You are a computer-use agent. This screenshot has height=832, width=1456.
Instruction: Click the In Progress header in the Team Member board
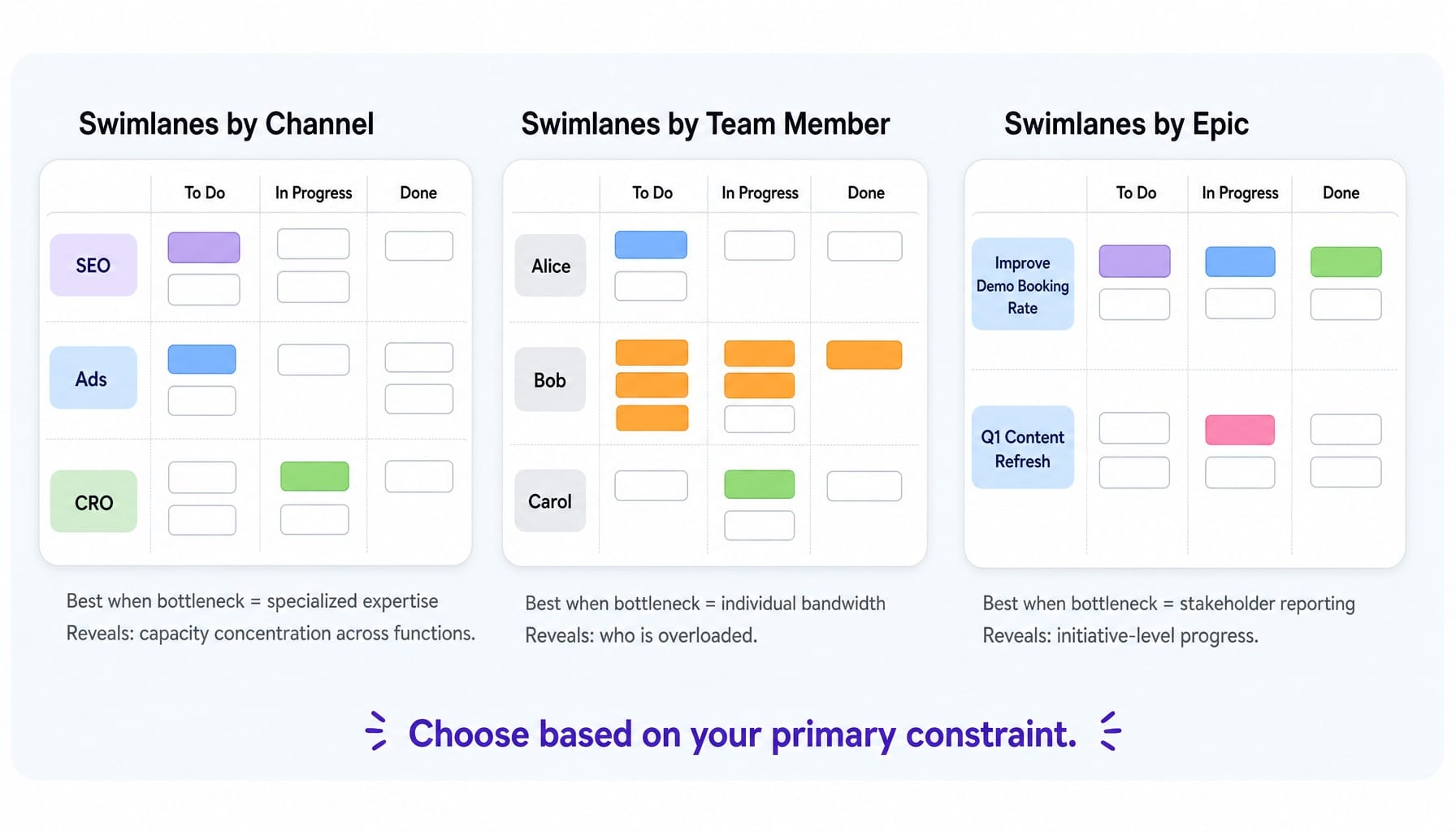click(x=760, y=193)
